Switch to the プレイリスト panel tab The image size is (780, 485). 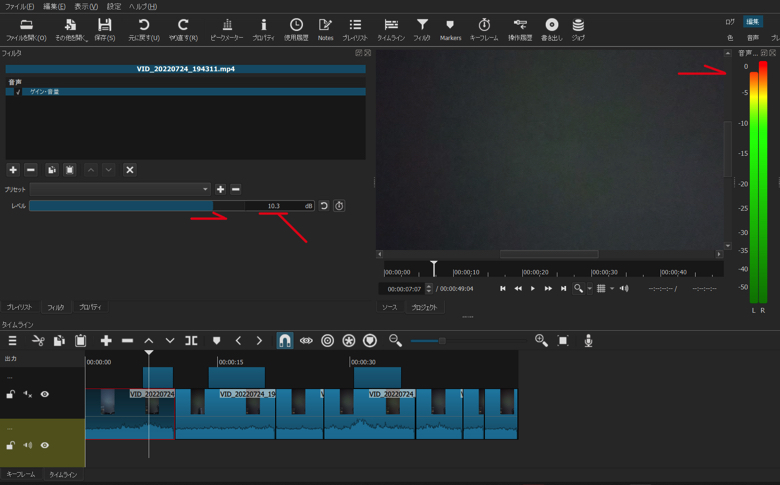pos(19,307)
